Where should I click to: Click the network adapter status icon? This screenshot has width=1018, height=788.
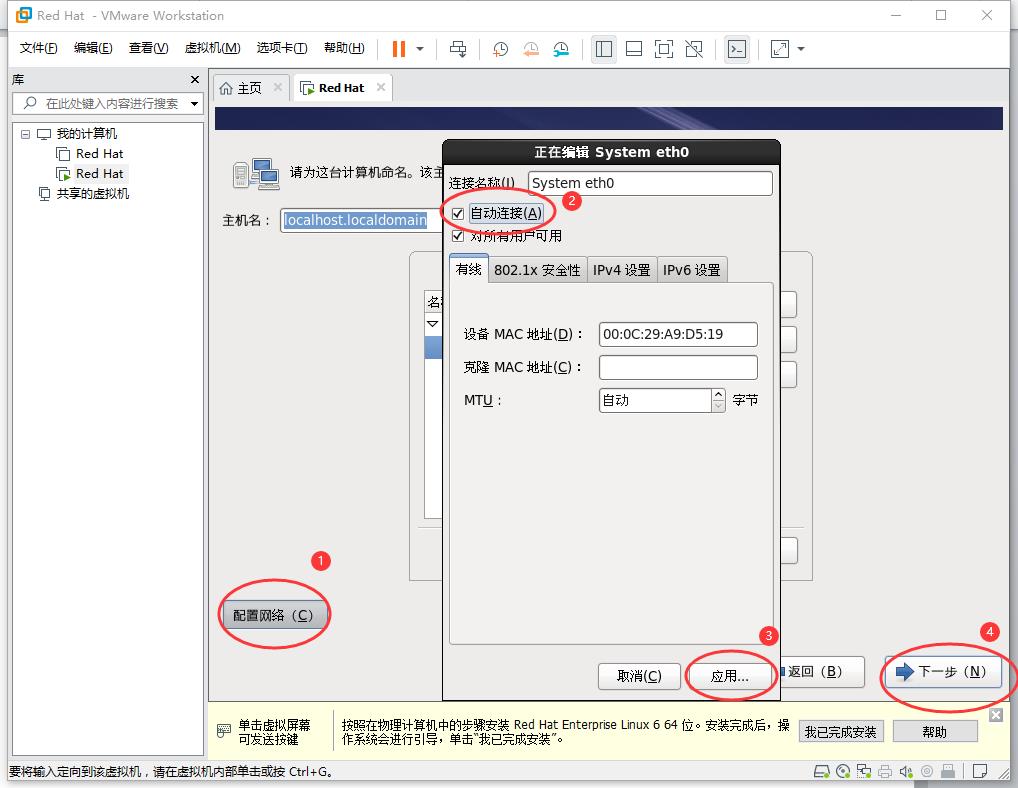[x=863, y=771]
